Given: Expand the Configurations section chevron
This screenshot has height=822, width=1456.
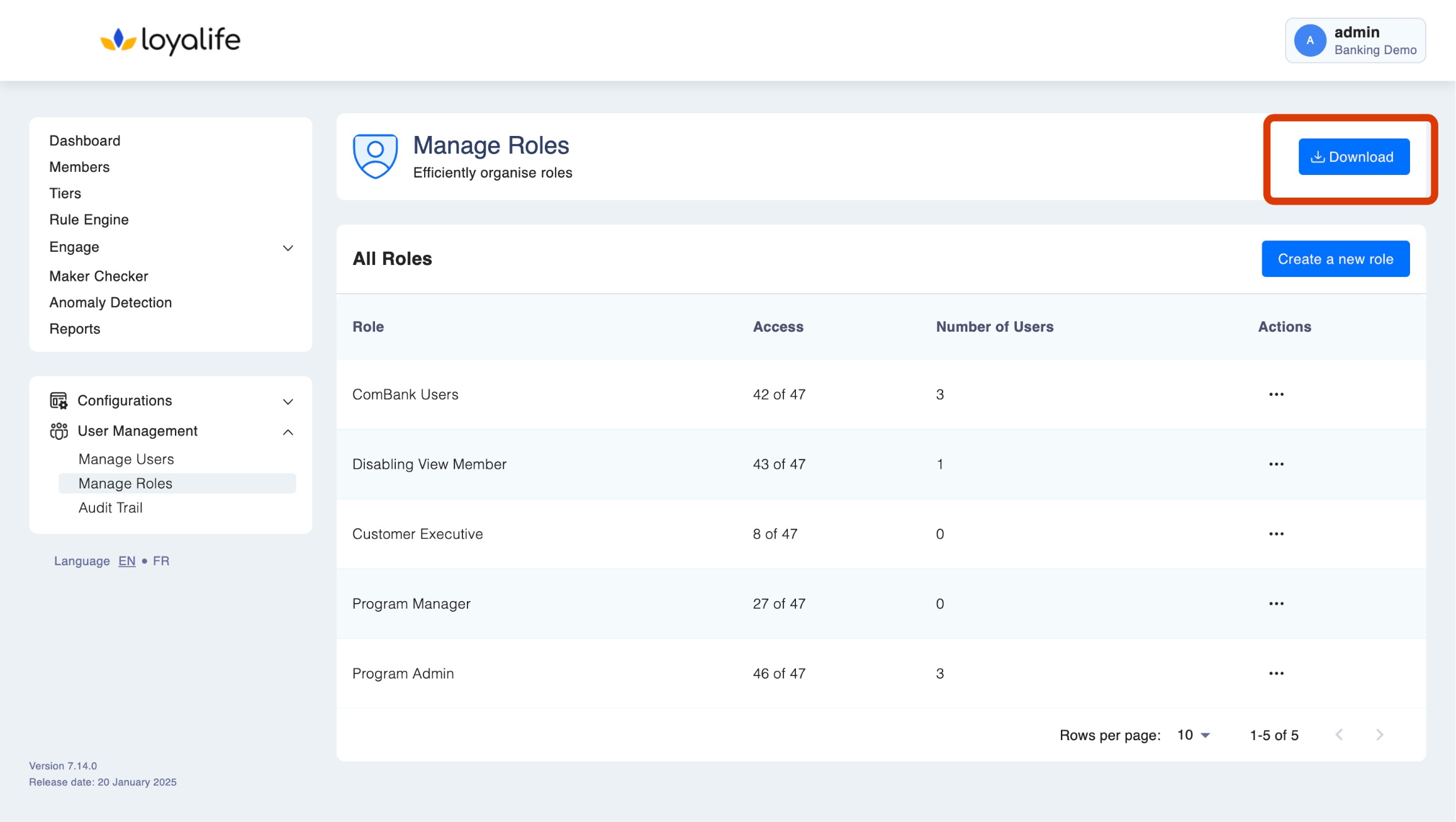Looking at the screenshot, I should (288, 402).
